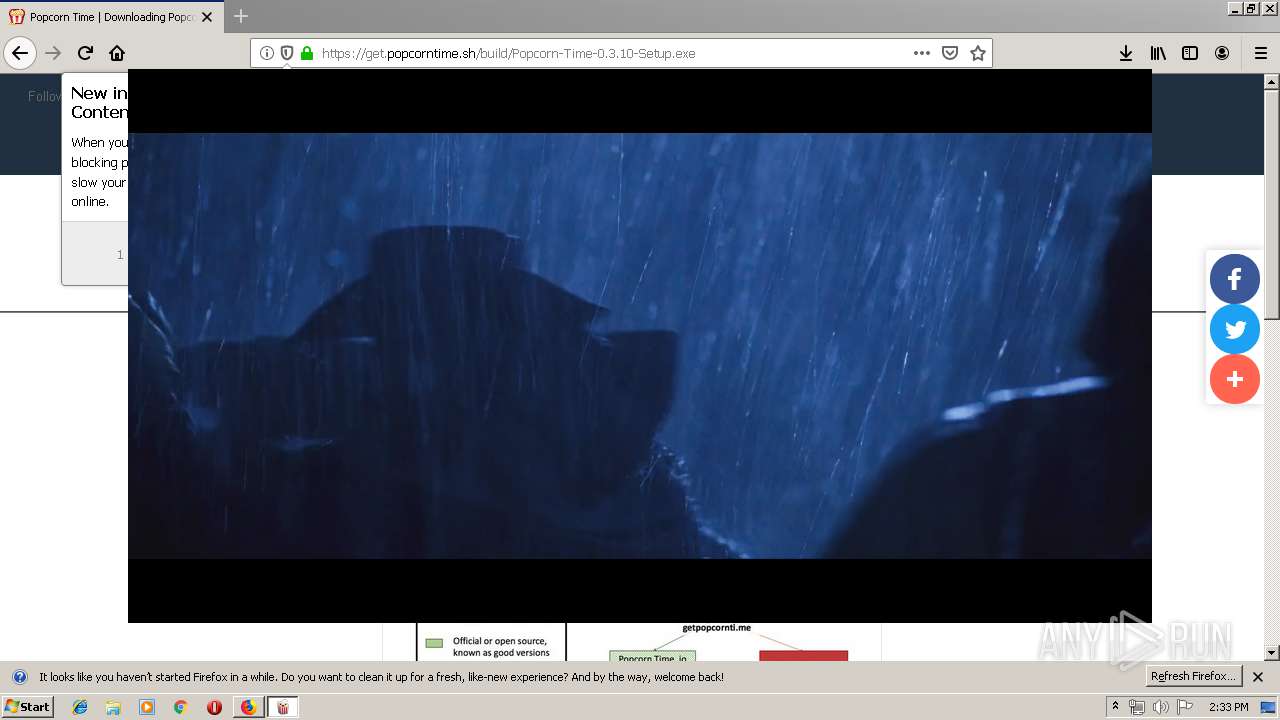View the secure connection padlock details
Image resolution: width=1280 pixels, height=720 pixels.
pos(307,53)
